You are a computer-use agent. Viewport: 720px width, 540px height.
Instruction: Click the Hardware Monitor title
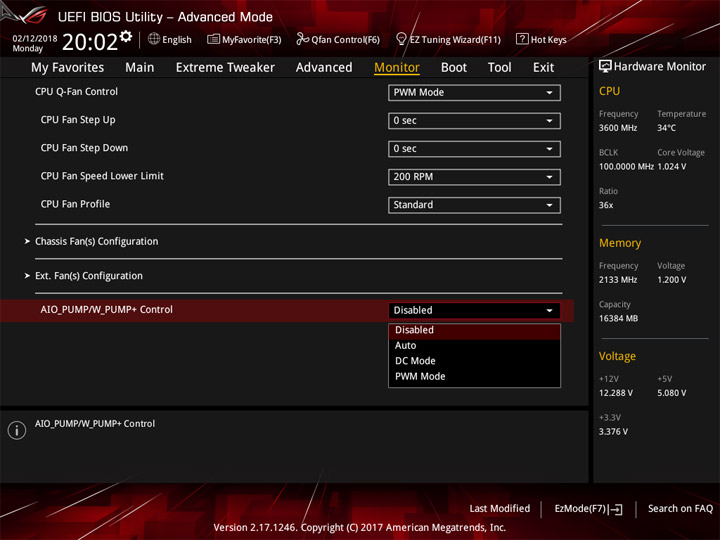[660, 67]
